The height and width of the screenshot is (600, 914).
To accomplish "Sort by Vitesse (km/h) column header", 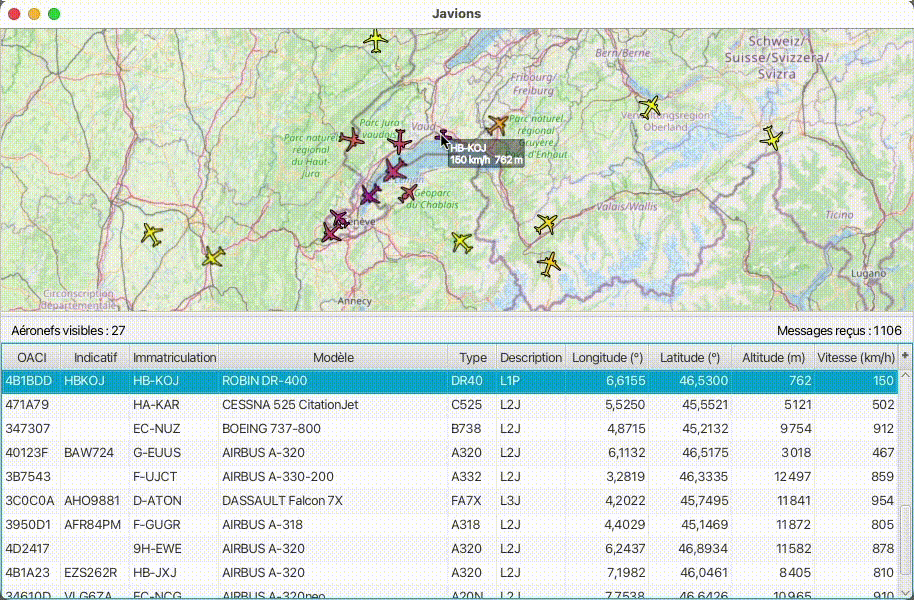I will point(856,357).
